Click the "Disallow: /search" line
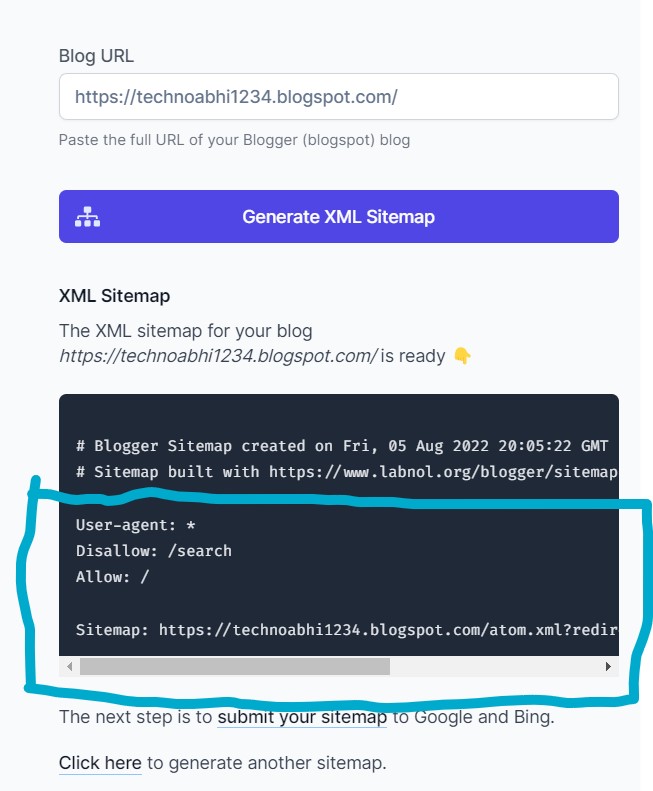The height and width of the screenshot is (791, 653). (153, 551)
